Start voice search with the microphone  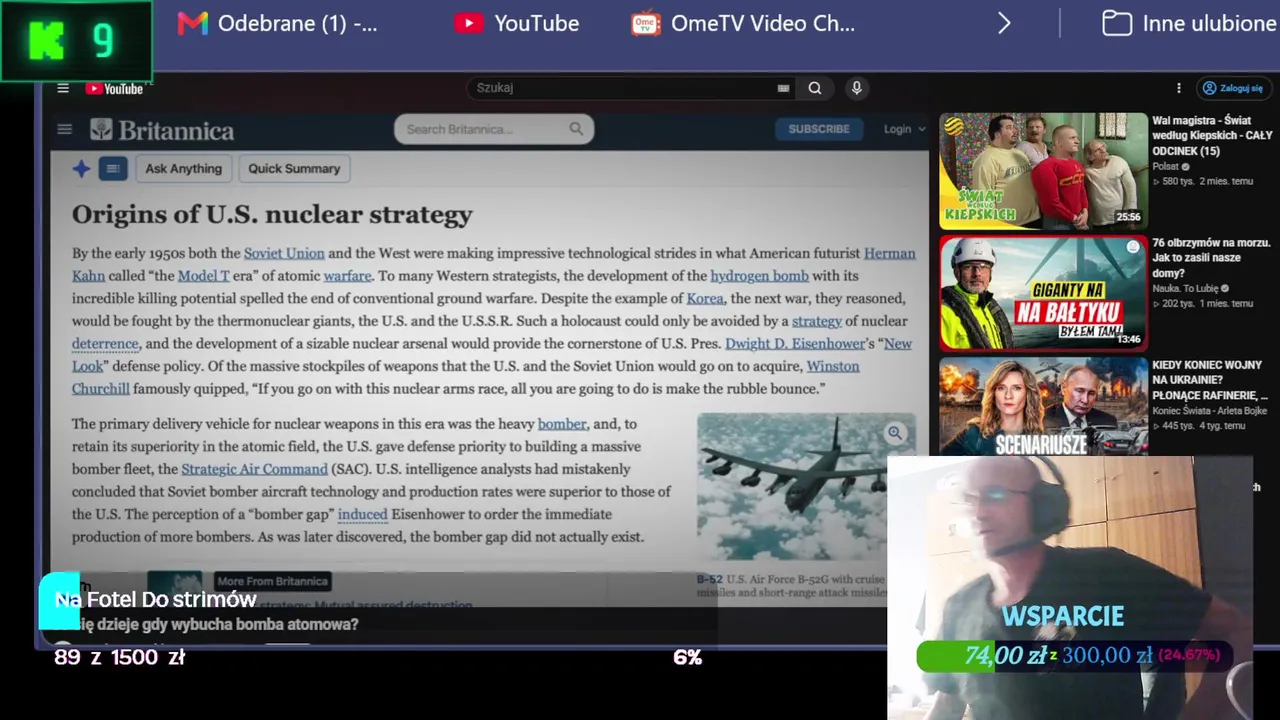click(856, 88)
